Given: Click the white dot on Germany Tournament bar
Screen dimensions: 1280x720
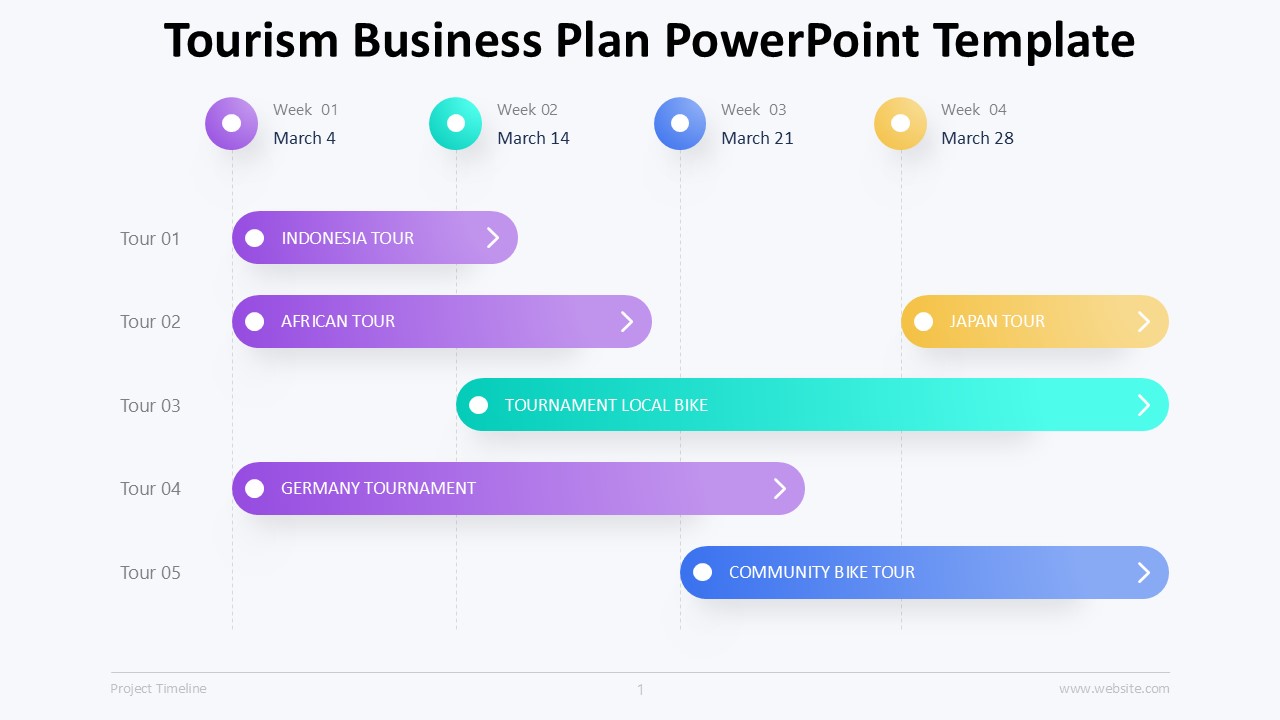Looking at the screenshot, I should pyautogui.click(x=255, y=488).
